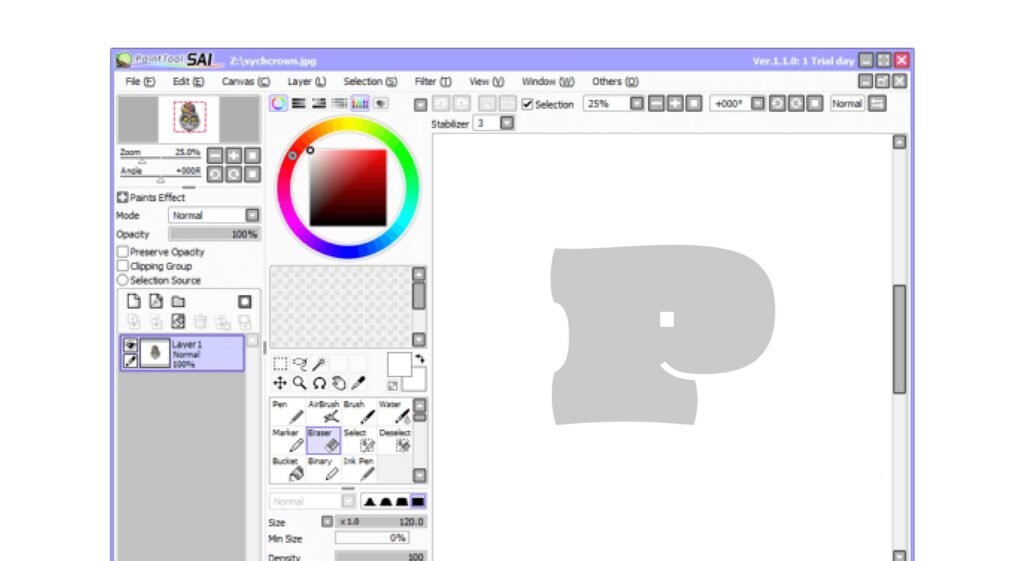Click the Min Size percentage field
Screen dimensions: 1024x561
pos(372,538)
